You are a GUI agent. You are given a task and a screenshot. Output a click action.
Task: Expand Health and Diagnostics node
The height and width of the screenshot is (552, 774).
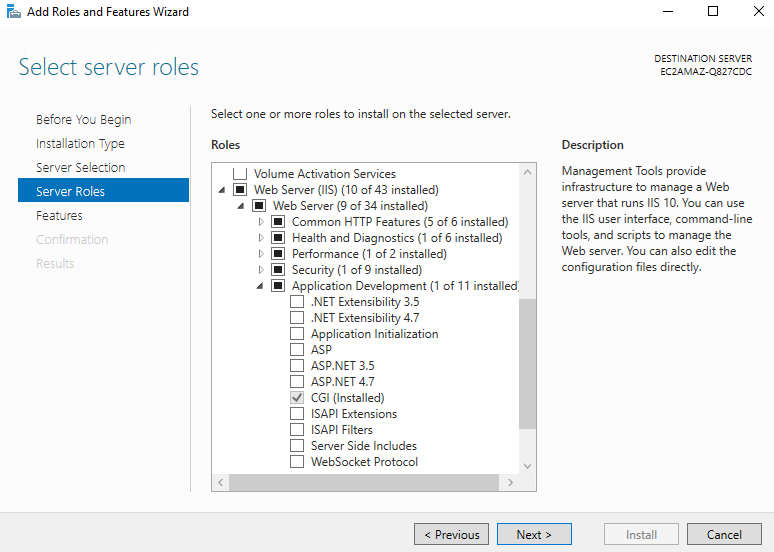(262, 238)
